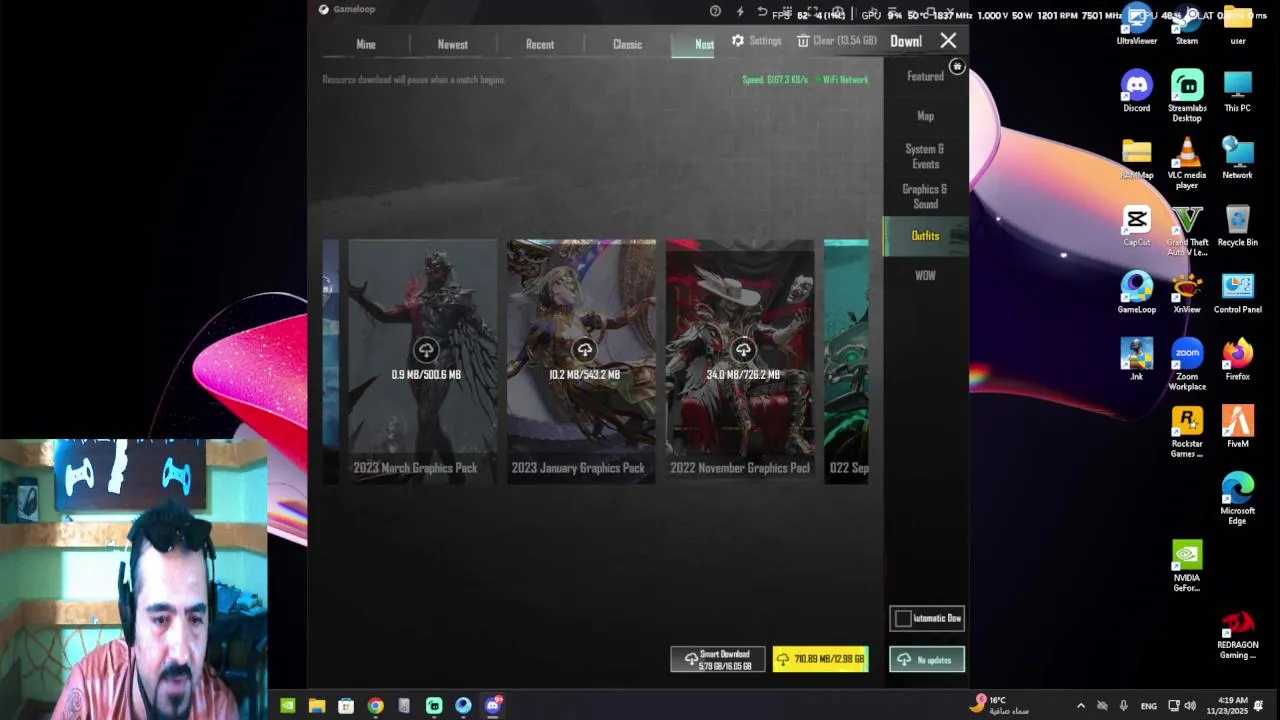Viewport: 1280px width, 720px height.
Task: Open the RAMMap desktop folder
Action: click(1136, 159)
